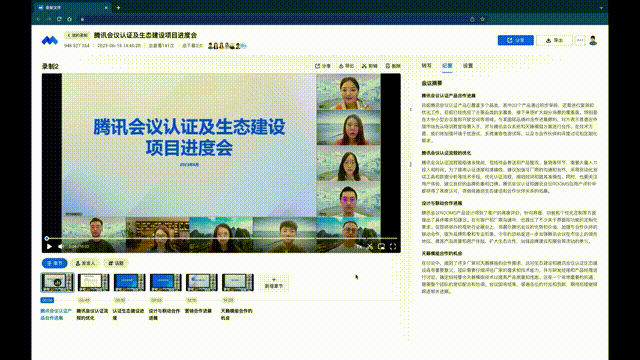Open chapter thumbnail 营销合作进展

(x=201, y=282)
